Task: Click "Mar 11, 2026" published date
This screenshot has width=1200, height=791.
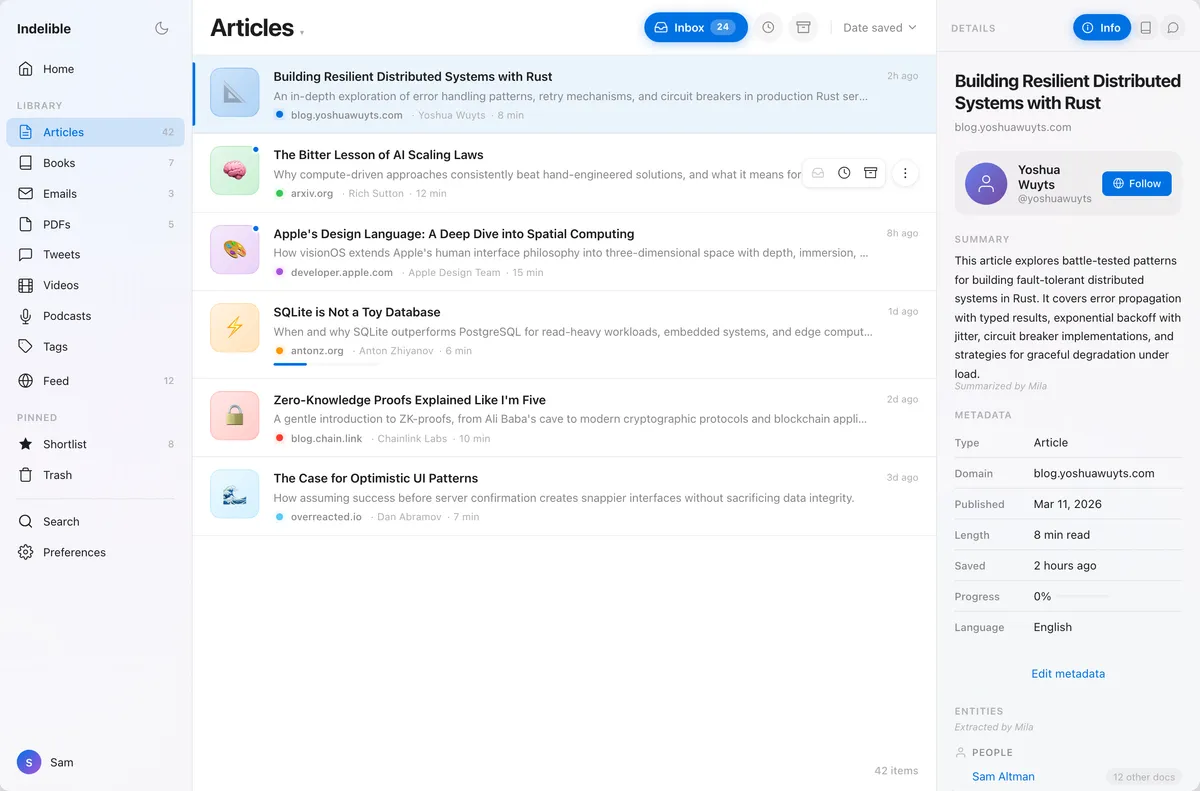Action: tap(1069, 505)
